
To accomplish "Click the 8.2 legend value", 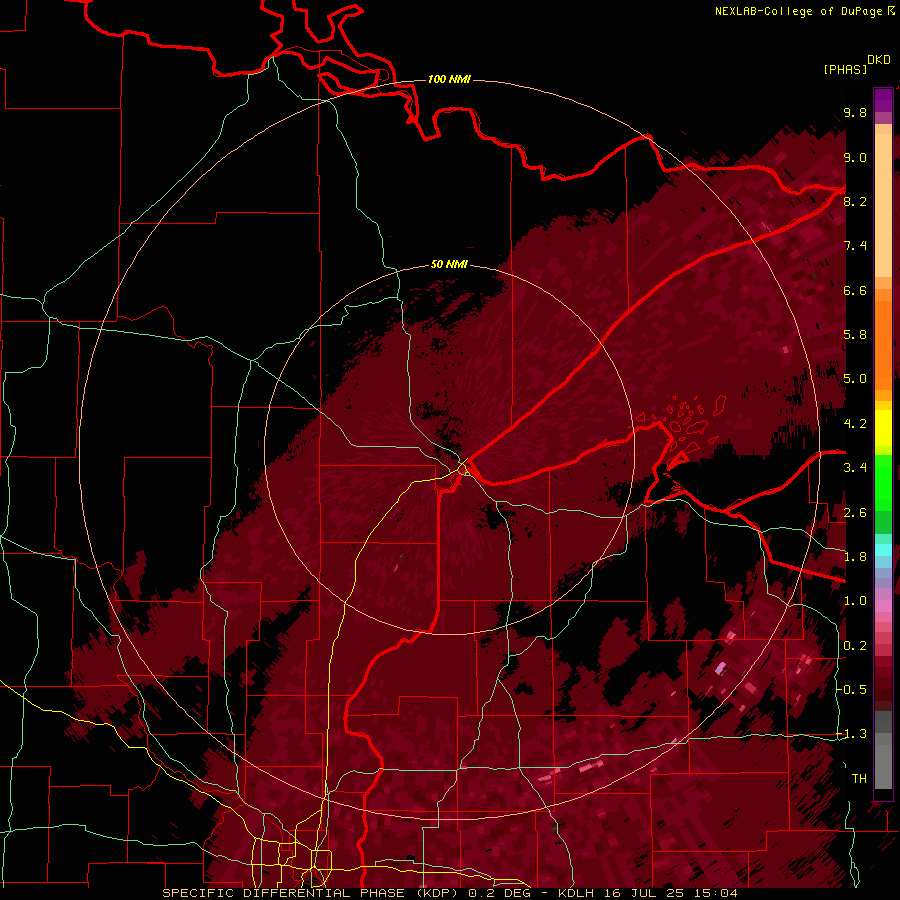I will click(x=855, y=201).
